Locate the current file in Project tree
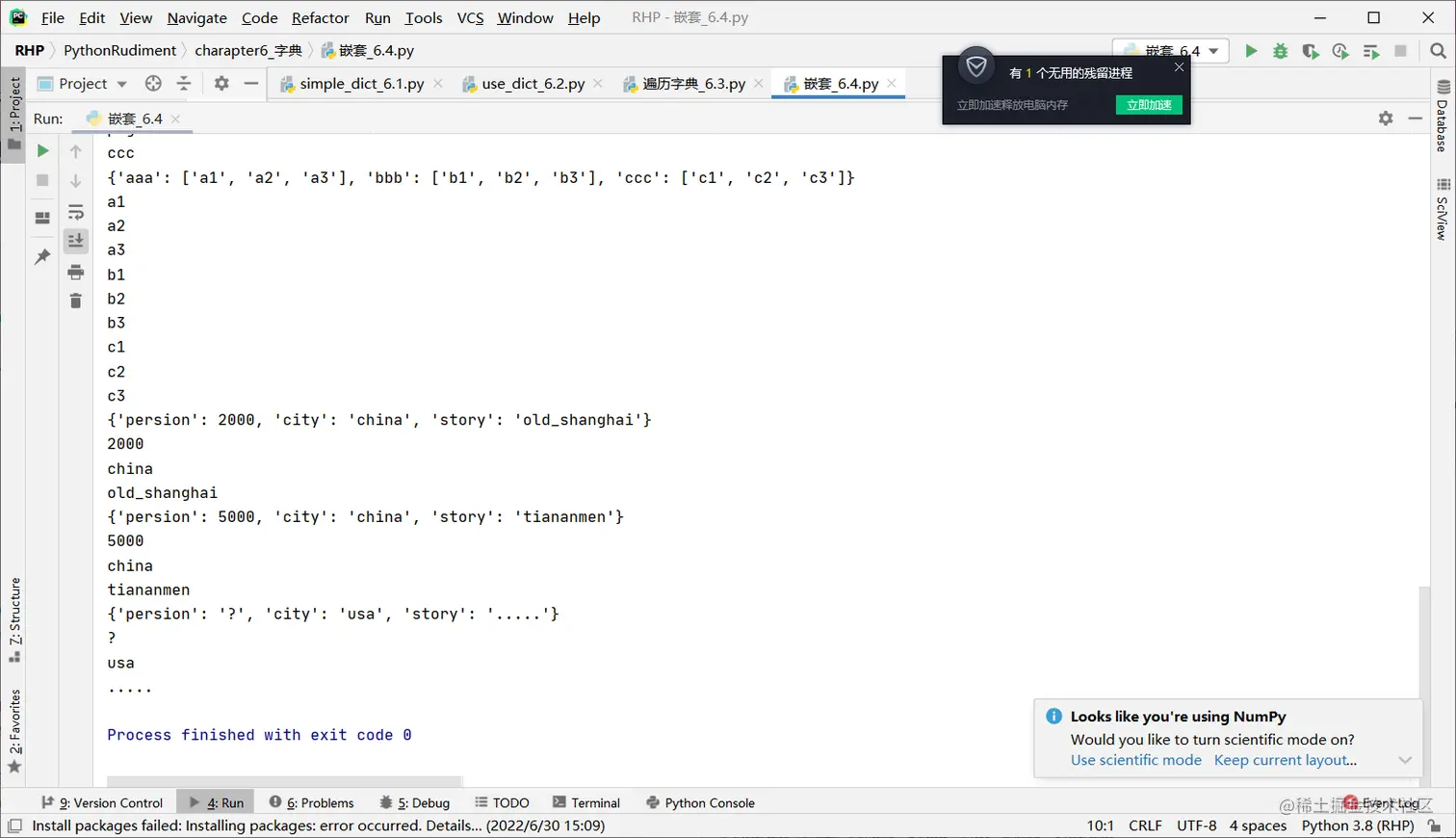Viewport: 1456px width, 838px height. pyautogui.click(x=153, y=84)
